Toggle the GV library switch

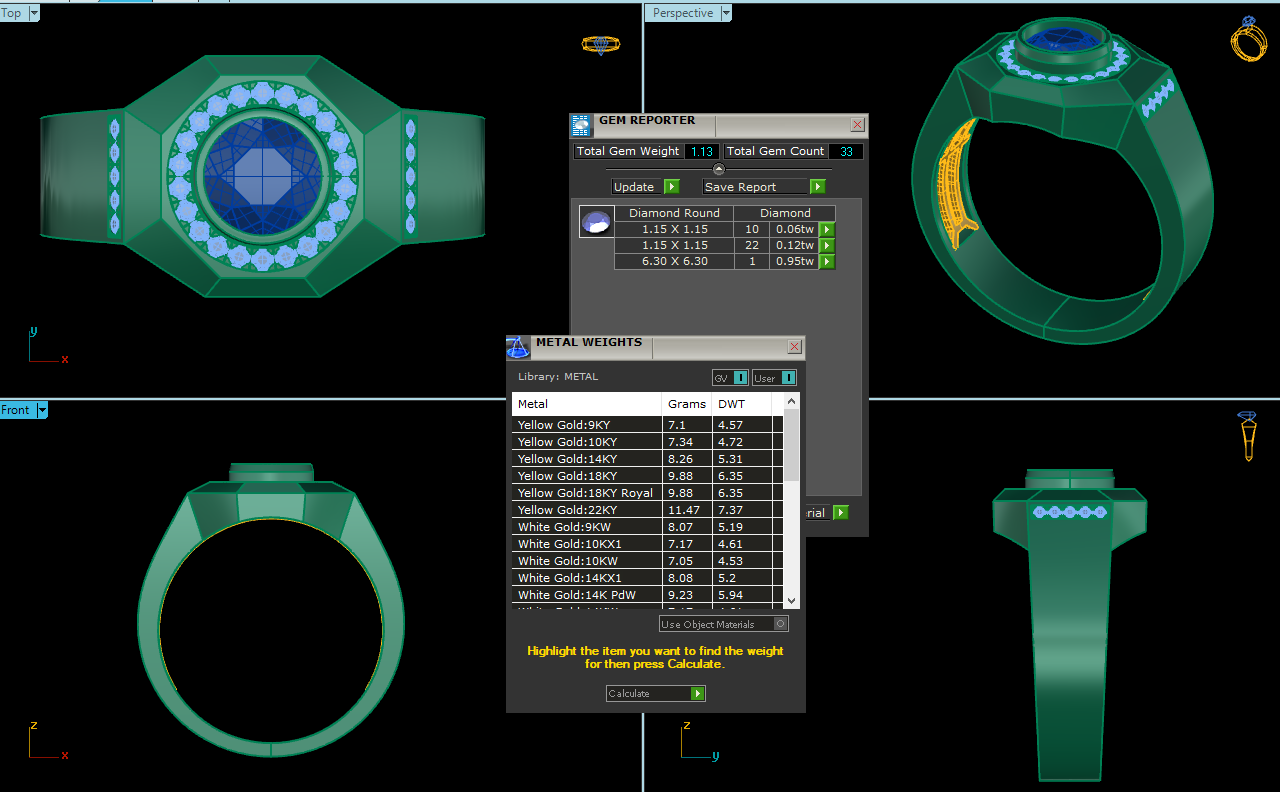pyautogui.click(x=740, y=378)
